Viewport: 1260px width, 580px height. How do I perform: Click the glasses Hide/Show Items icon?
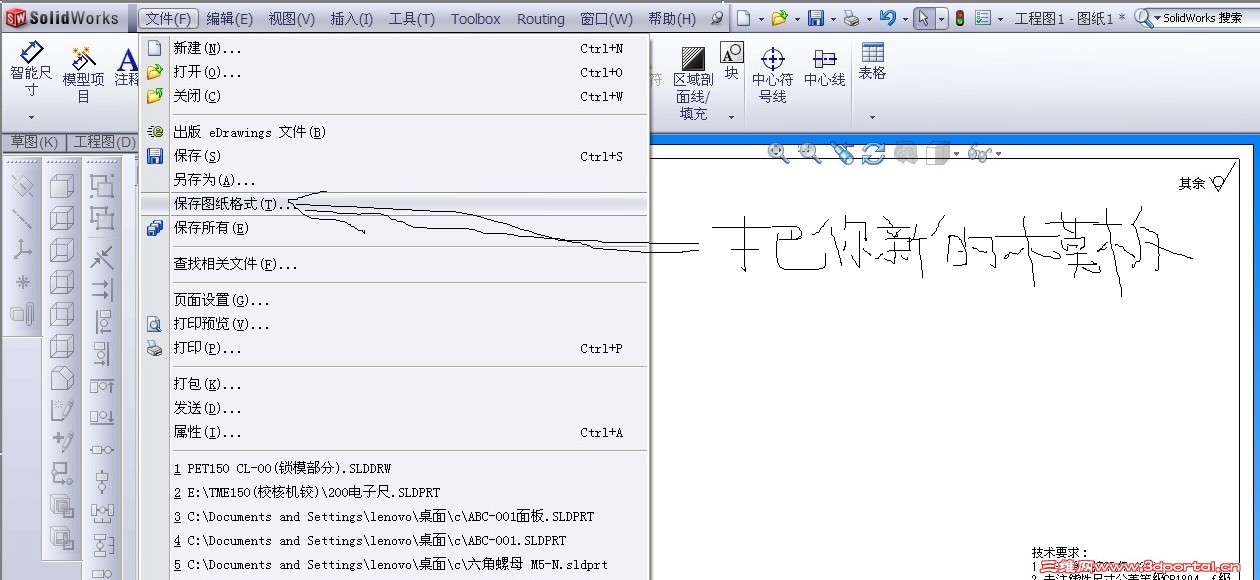979,153
